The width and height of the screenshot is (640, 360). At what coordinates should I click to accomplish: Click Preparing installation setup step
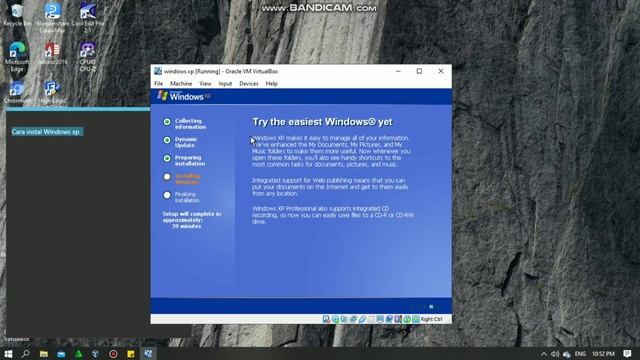pos(184,160)
